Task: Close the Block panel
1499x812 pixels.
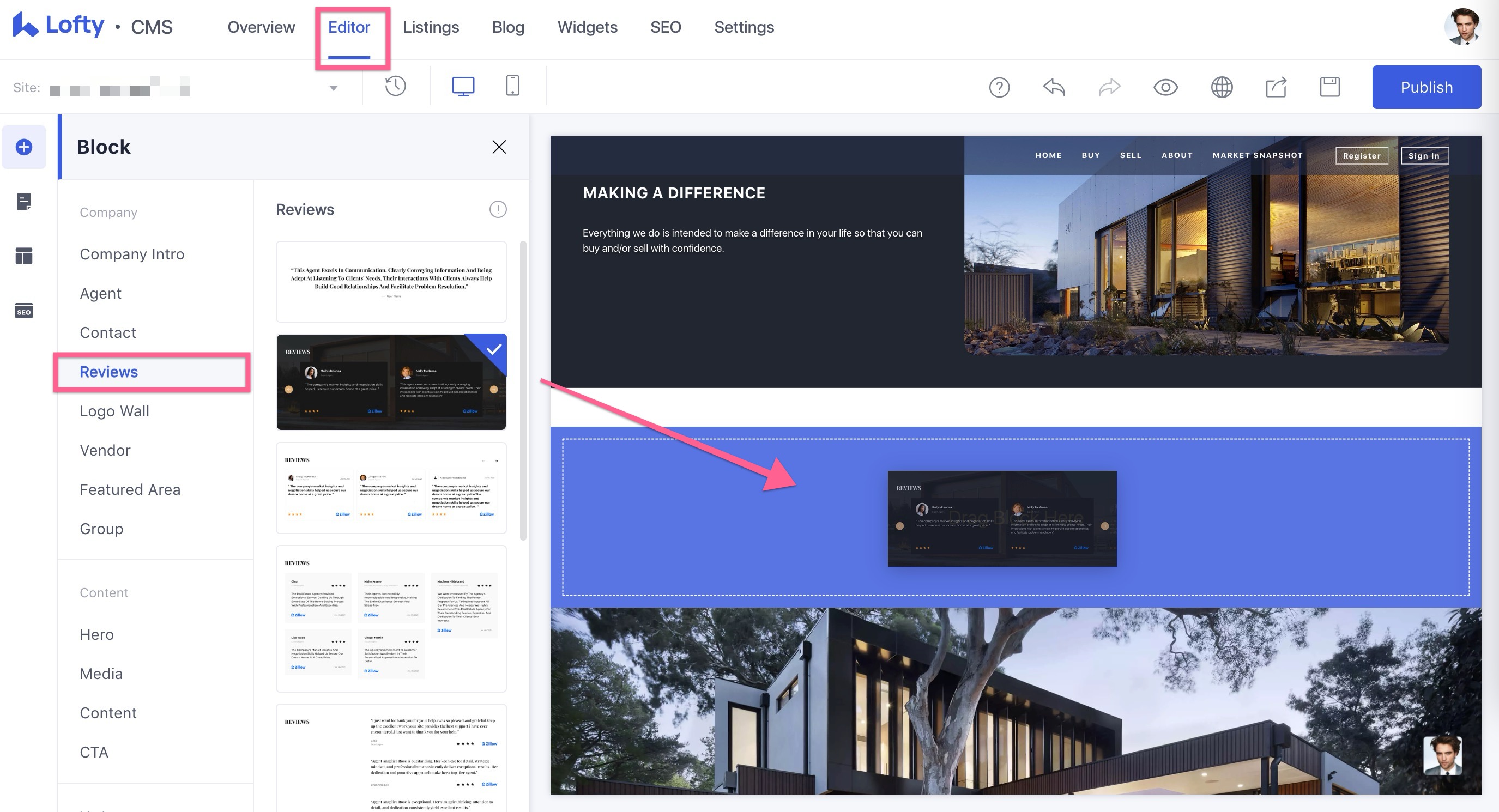Action: (x=499, y=147)
